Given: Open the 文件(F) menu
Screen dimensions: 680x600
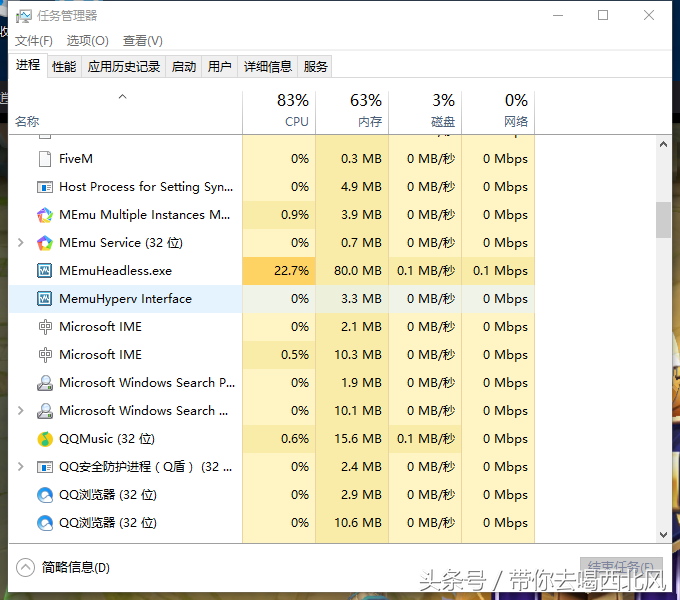Looking at the screenshot, I should pyautogui.click(x=34, y=41).
